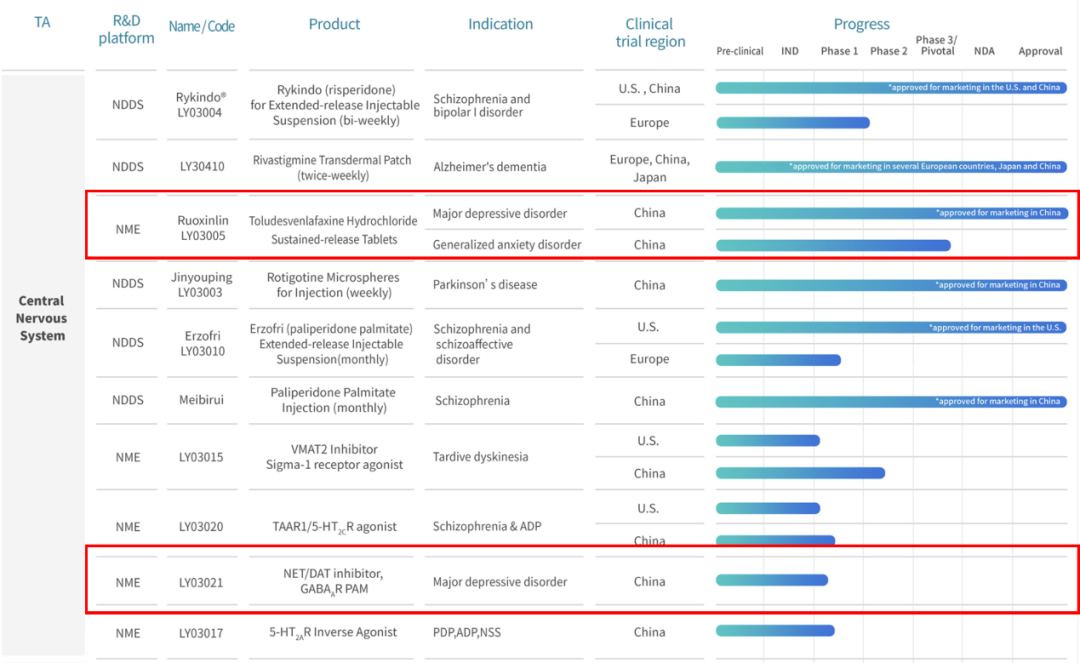The height and width of the screenshot is (663, 1080).
Task: Click the Rykindo Europe progress bar
Action: (x=792, y=123)
